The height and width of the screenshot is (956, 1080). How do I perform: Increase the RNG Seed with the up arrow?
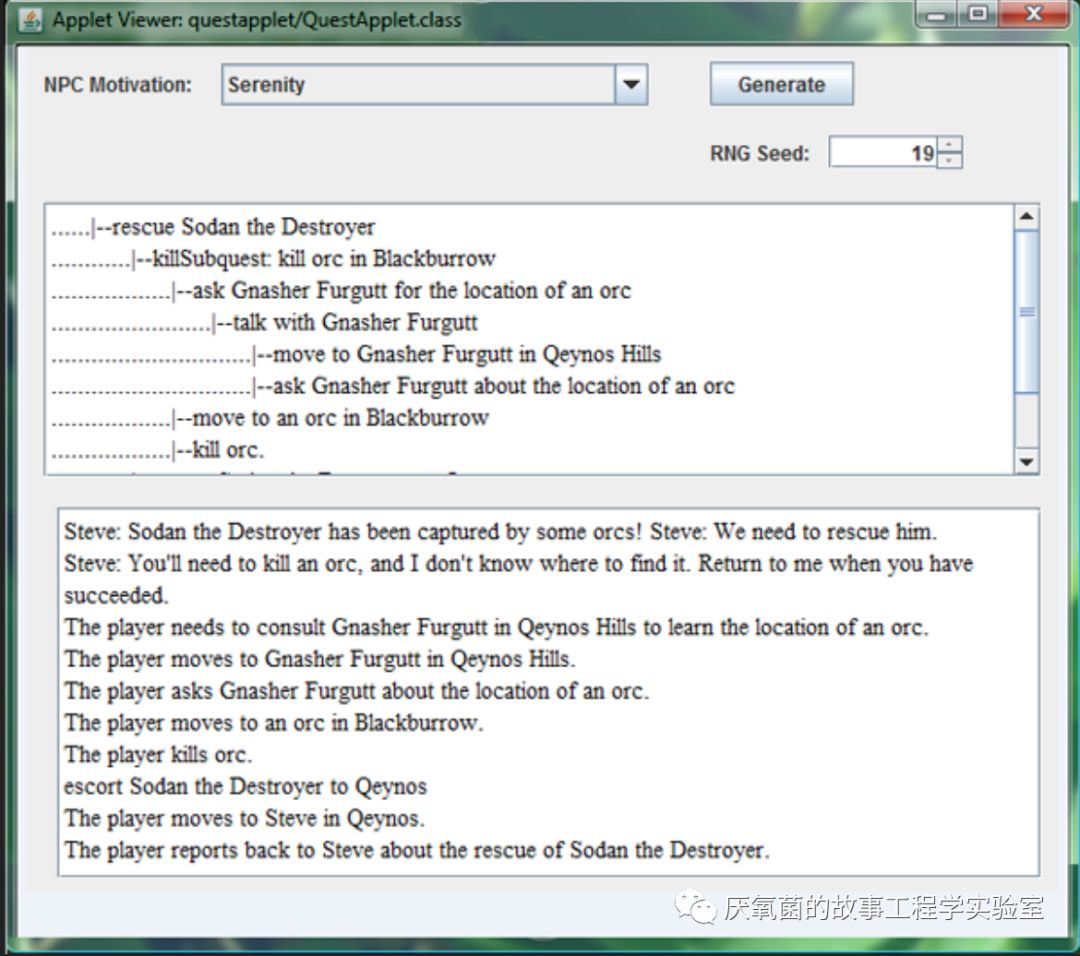click(949, 144)
